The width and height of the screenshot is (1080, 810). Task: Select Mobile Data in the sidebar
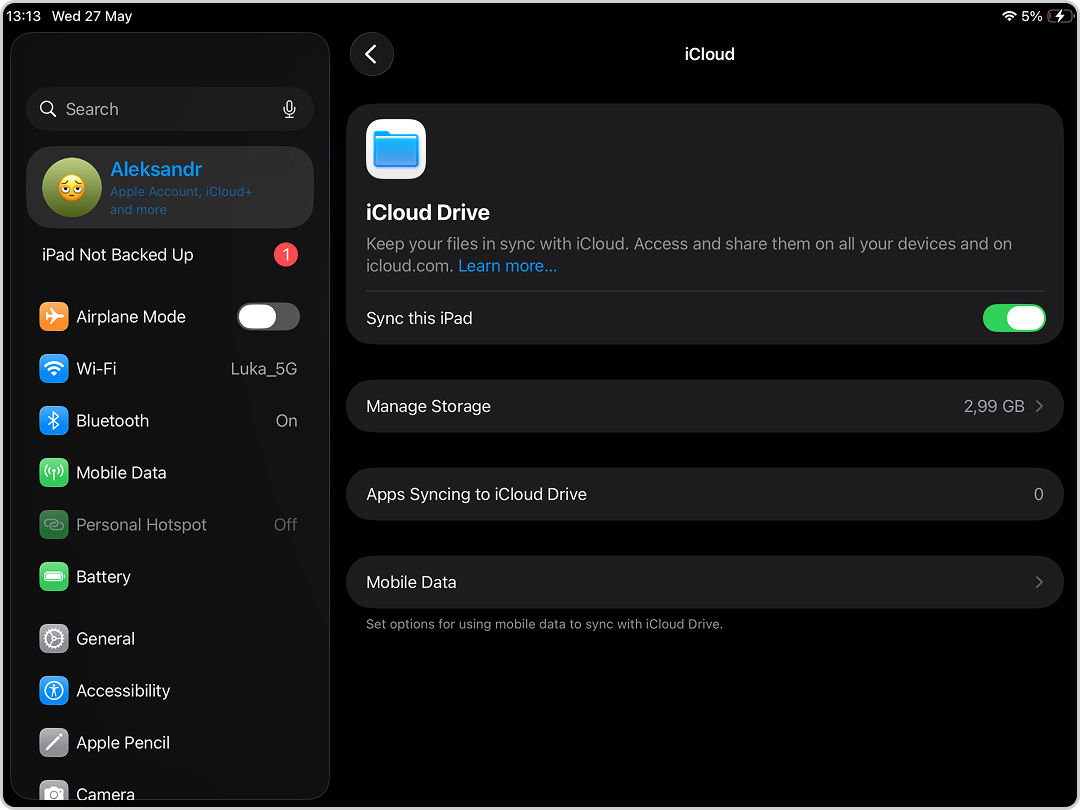(x=169, y=472)
